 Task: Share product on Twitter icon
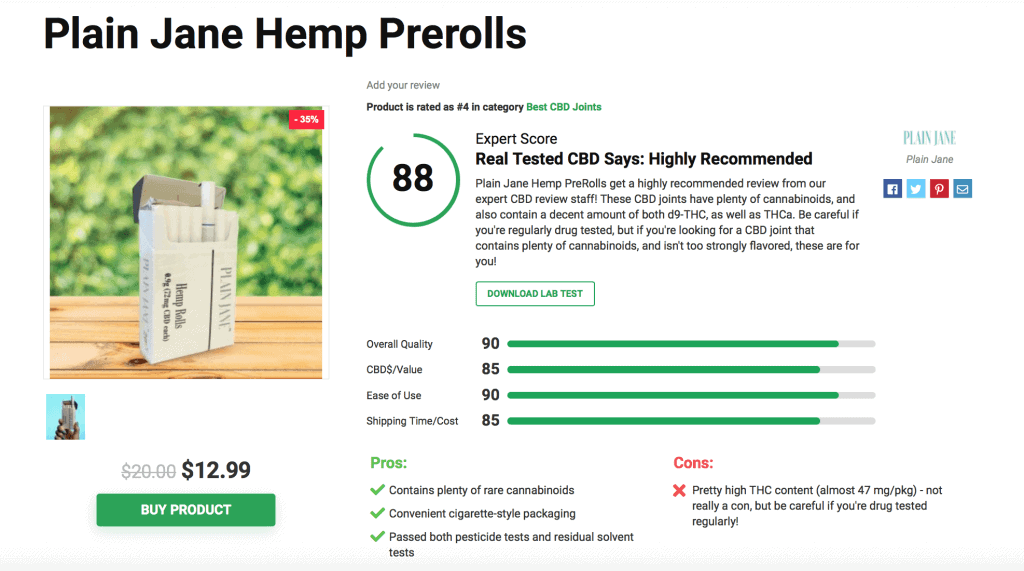pos(916,189)
